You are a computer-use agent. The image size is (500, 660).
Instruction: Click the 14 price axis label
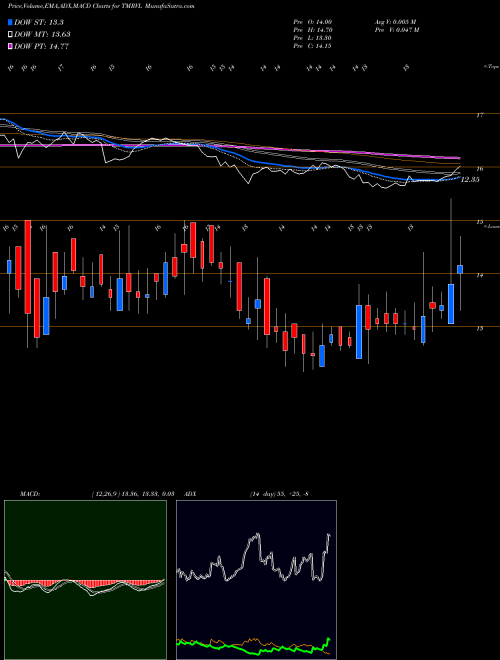pyautogui.click(x=480, y=275)
